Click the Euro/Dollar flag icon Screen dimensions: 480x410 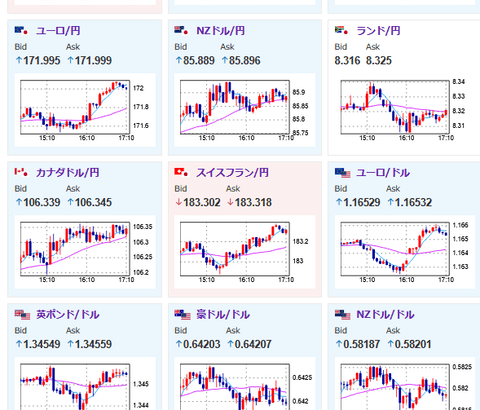point(342,173)
